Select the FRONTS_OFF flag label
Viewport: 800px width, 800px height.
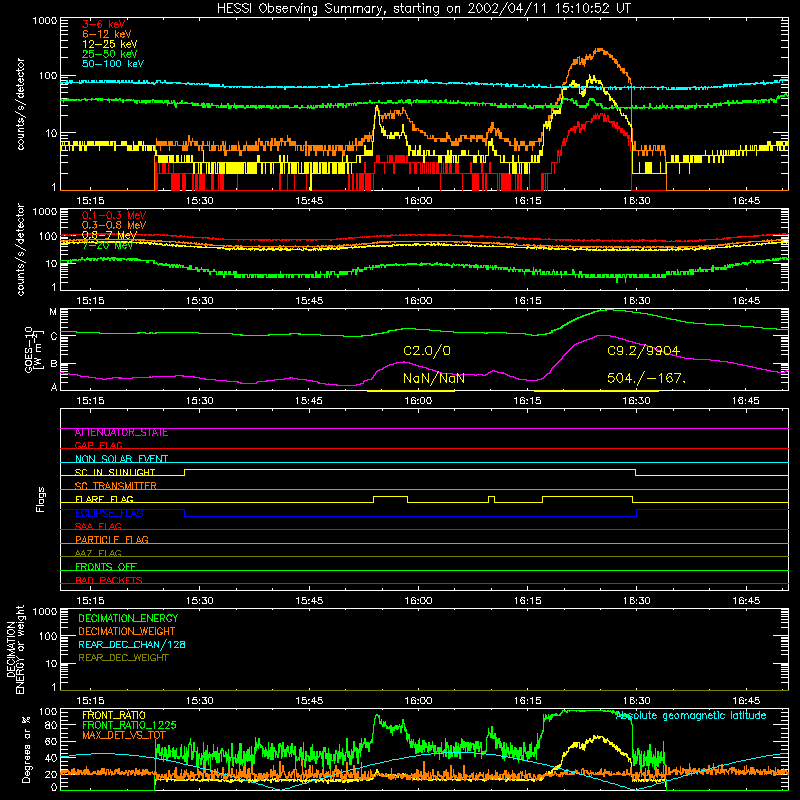point(106,567)
